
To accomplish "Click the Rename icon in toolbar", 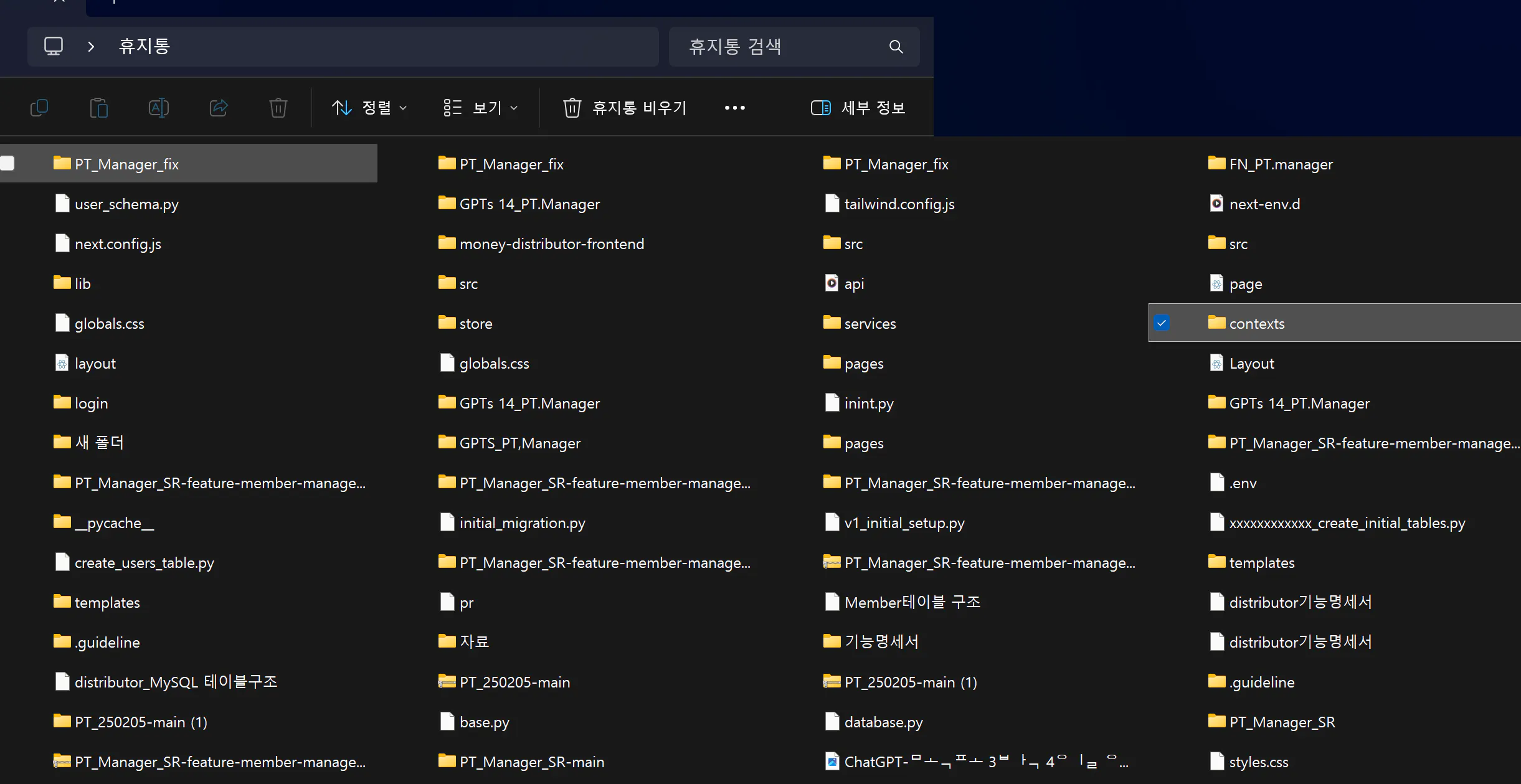I will tap(158, 108).
